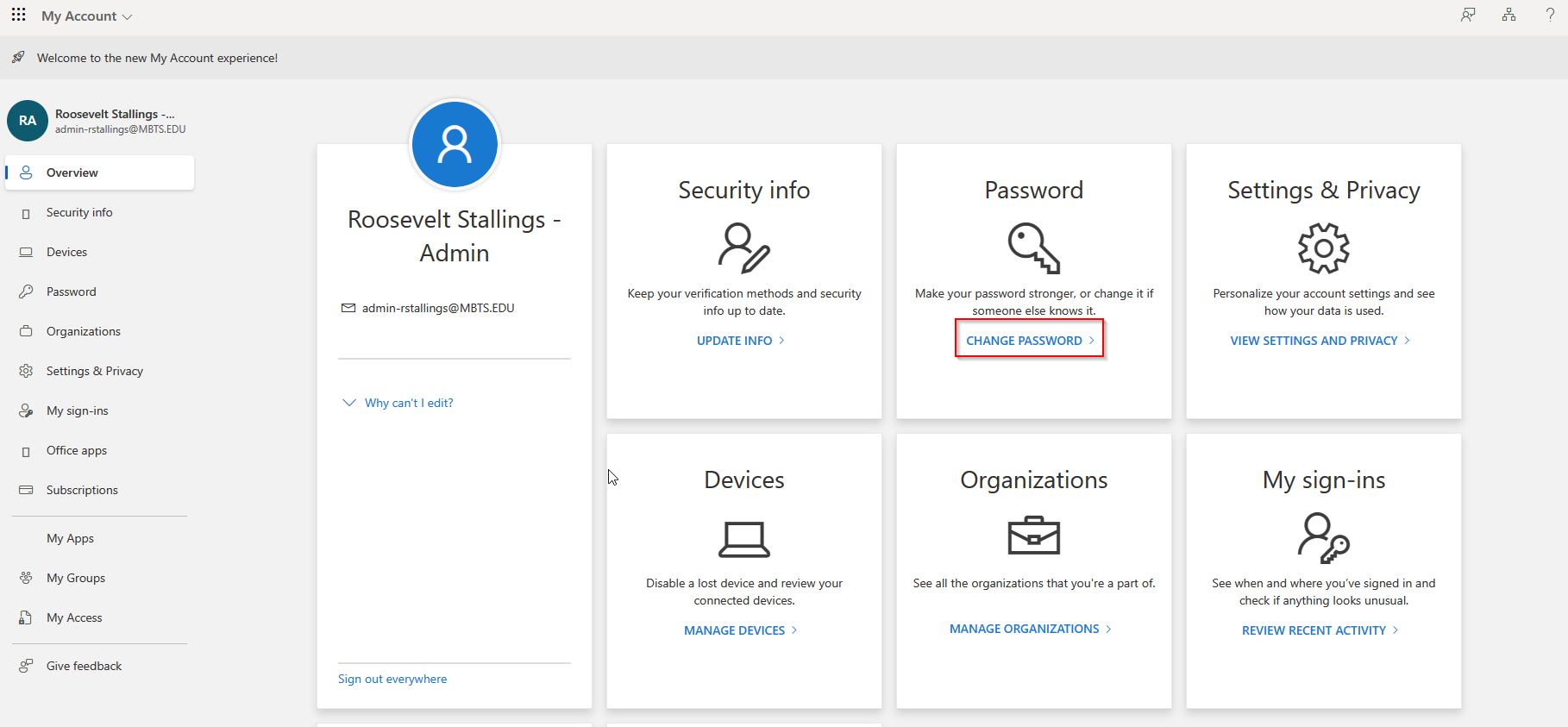This screenshot has height=727, width=1568.
Task: Open the app launcher waffle icon
Action: pos(18,15)
